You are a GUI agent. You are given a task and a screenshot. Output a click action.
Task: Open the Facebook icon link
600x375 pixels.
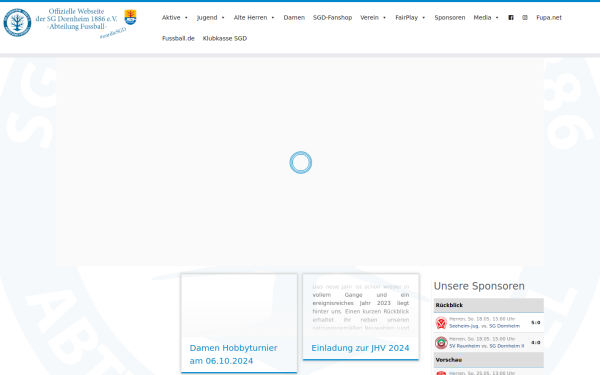click(511, 18)
